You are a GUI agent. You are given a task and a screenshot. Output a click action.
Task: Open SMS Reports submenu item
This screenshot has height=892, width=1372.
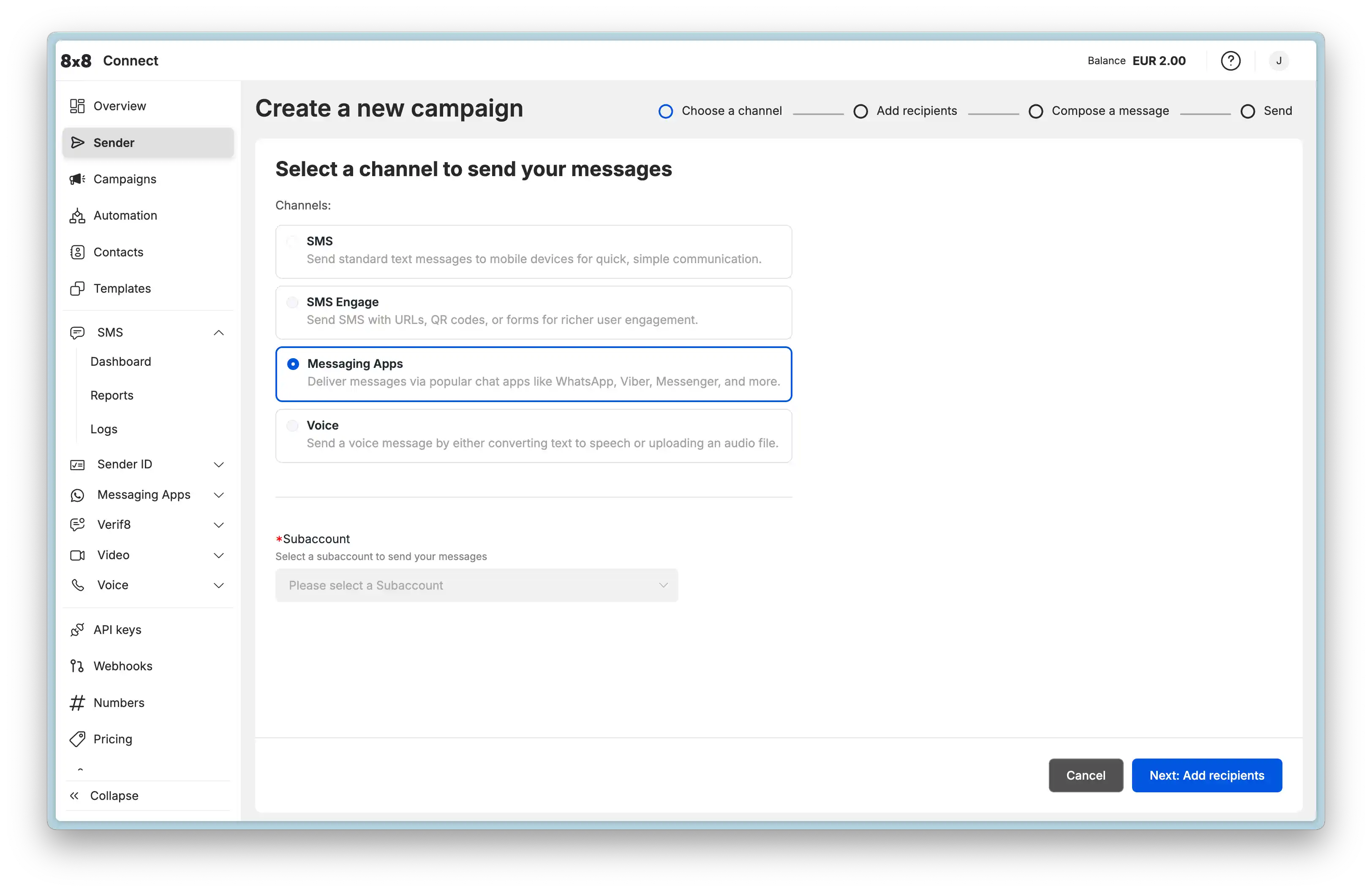[112, 395]
